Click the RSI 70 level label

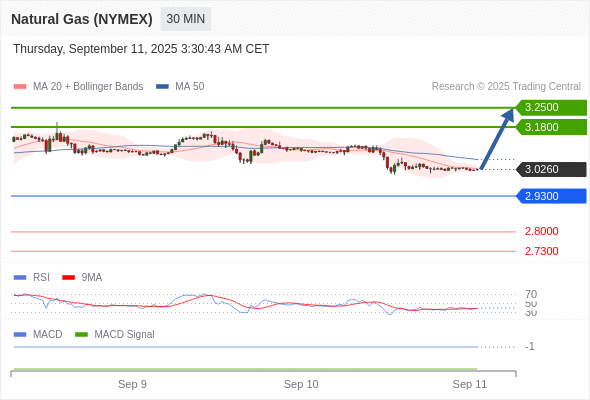tap(531, 294)
